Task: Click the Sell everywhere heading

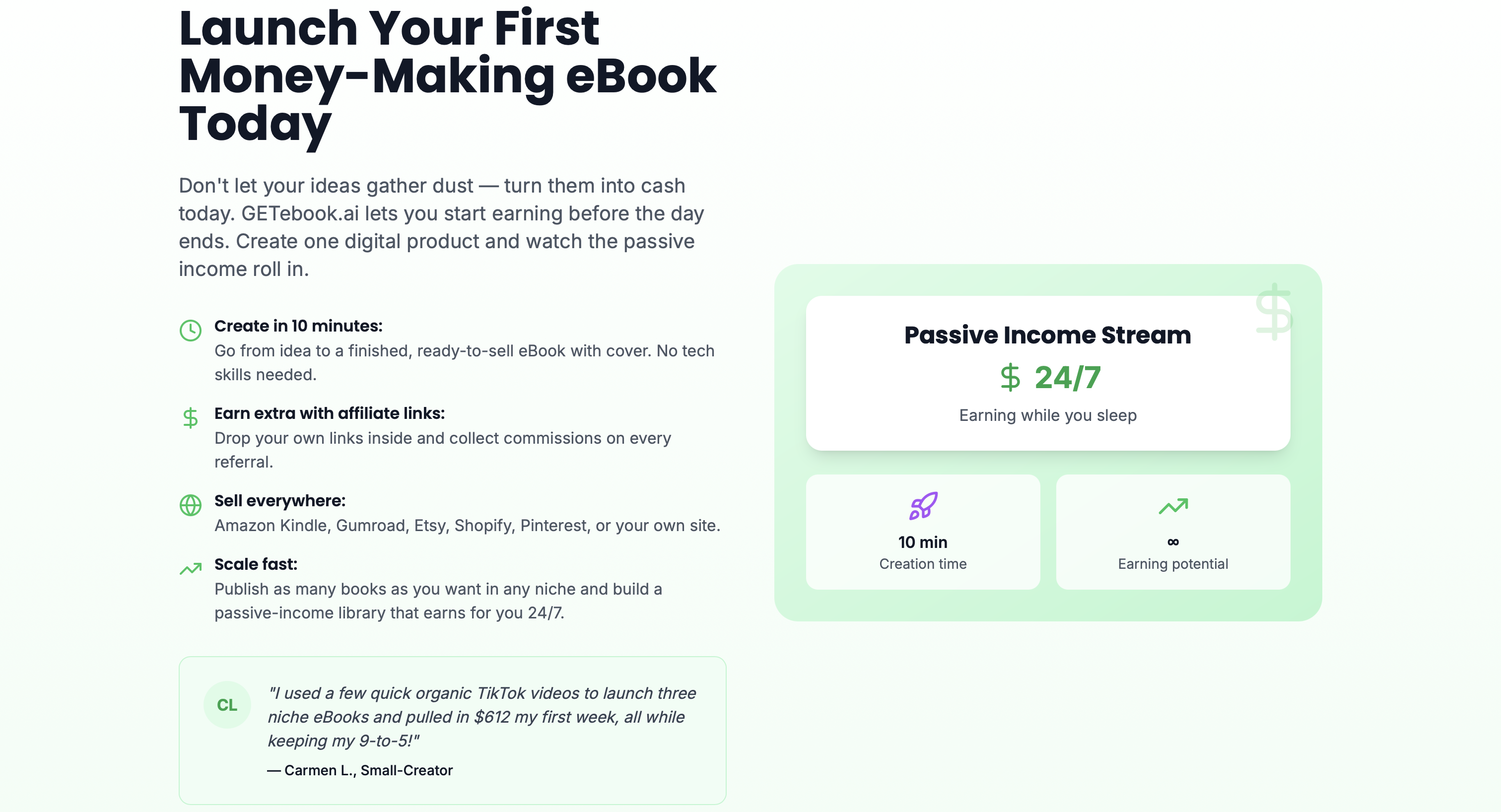Action: coord(280,501)
